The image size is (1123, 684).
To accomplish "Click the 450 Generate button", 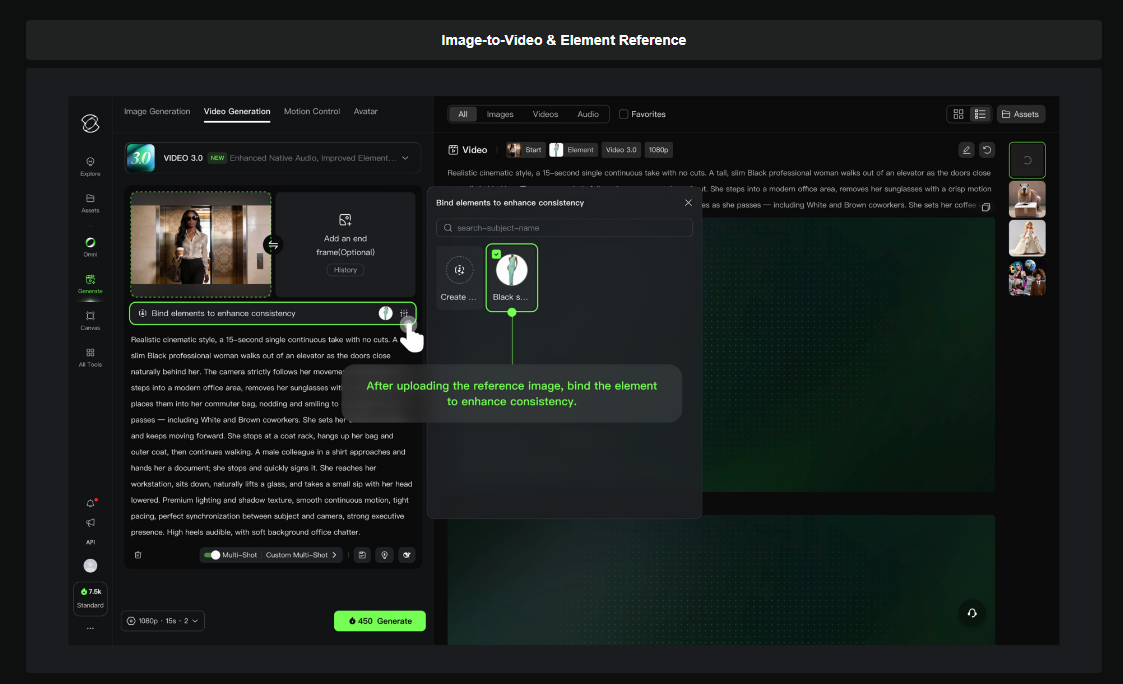I will coord(379,620).
